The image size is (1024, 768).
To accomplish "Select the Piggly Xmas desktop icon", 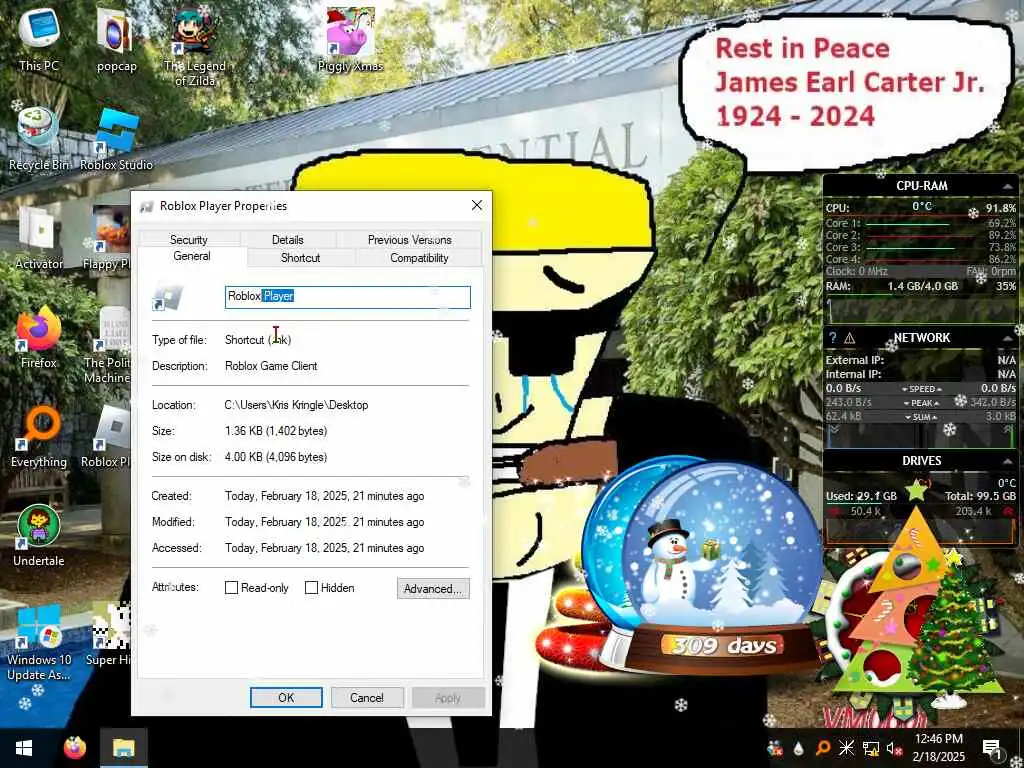I will tap(350, 39).
